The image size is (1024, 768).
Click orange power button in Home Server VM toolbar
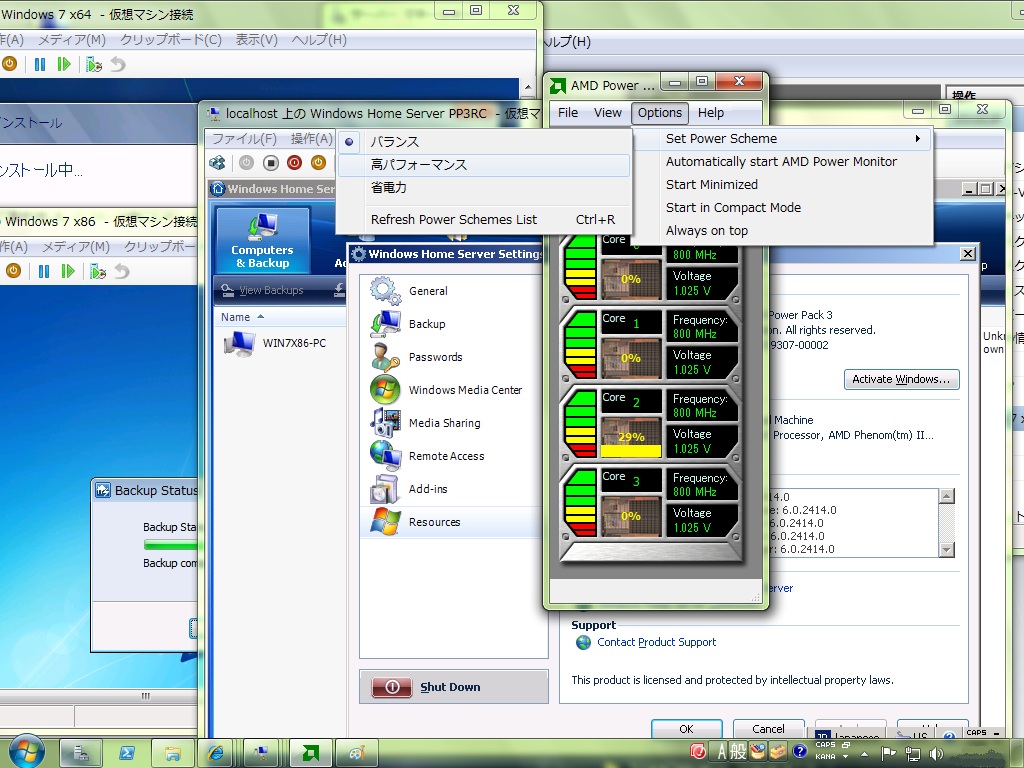coord(318,163)
